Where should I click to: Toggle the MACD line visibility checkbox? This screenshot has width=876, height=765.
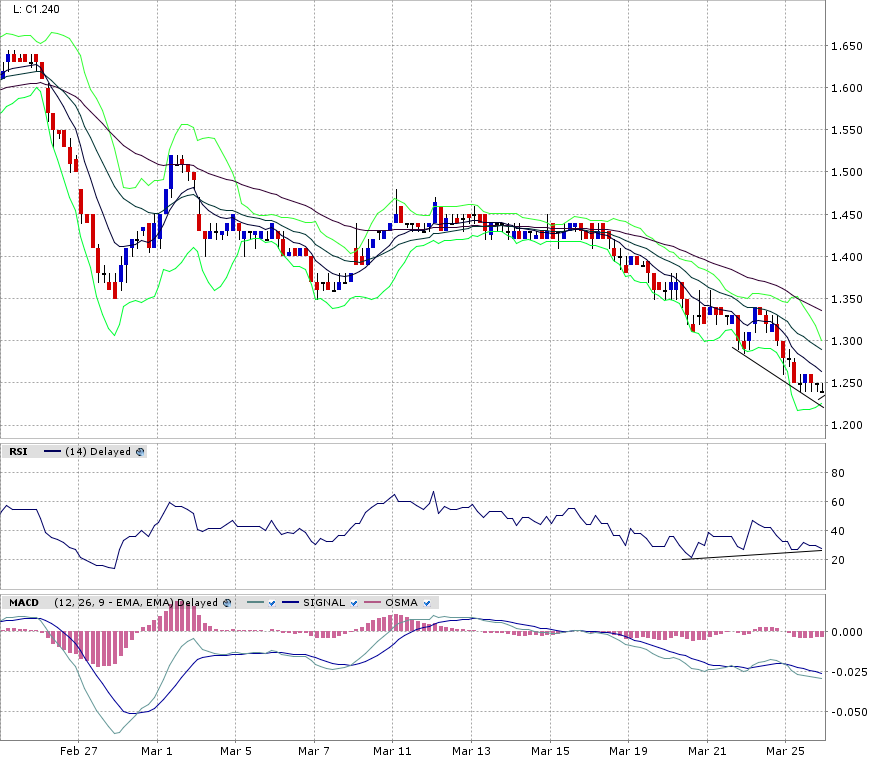271,603
